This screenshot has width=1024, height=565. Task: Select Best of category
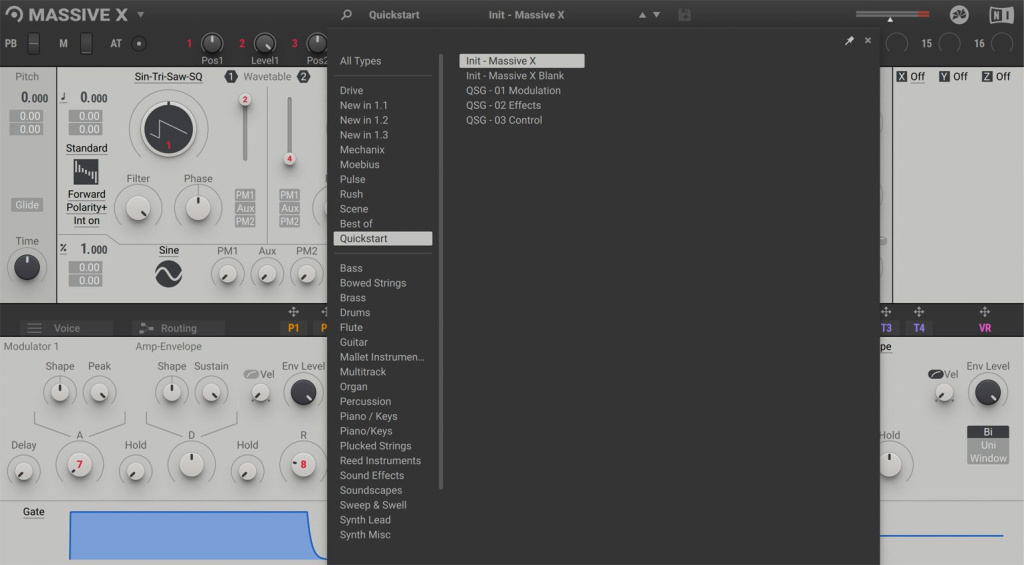(356, 223)
